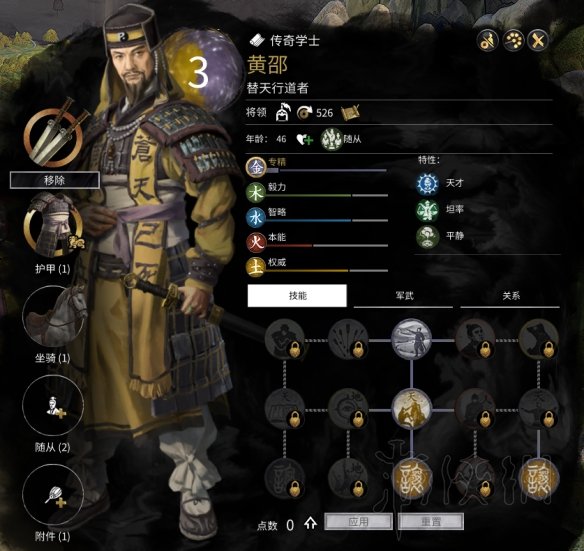Switch to the 军武 tab

click(404, 296)
